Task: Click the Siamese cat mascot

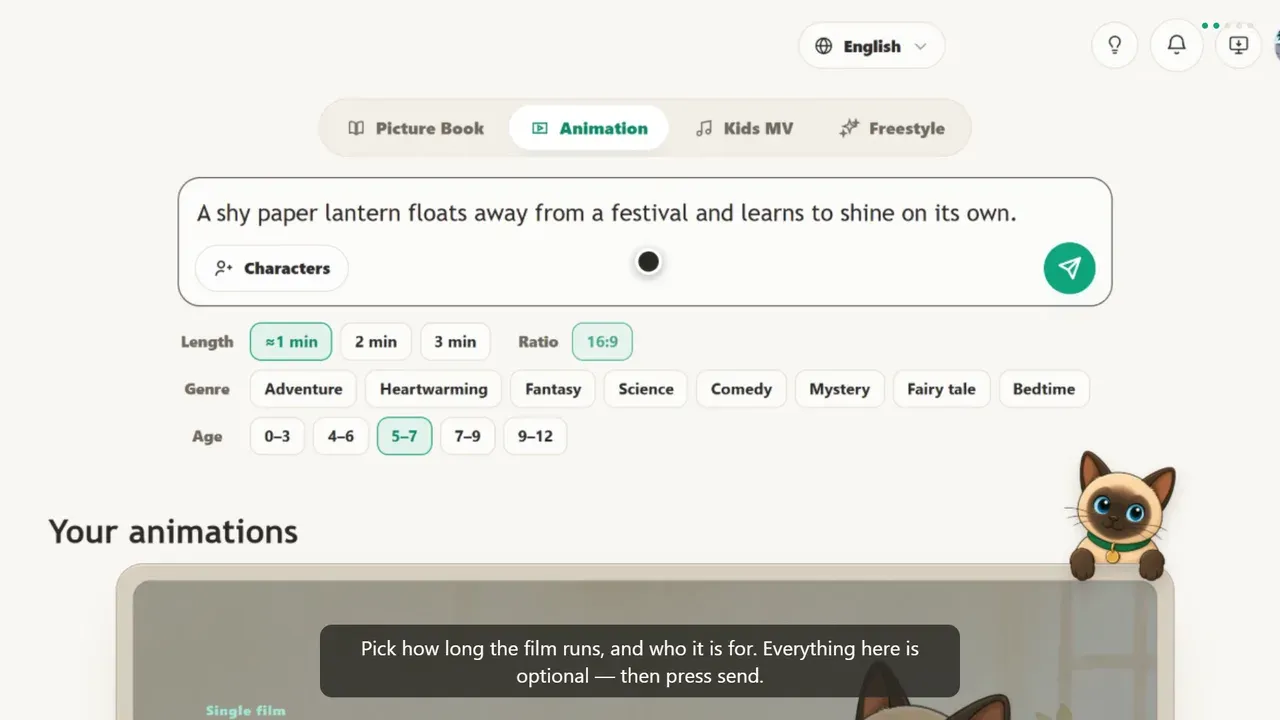Action: point(1120,515)
